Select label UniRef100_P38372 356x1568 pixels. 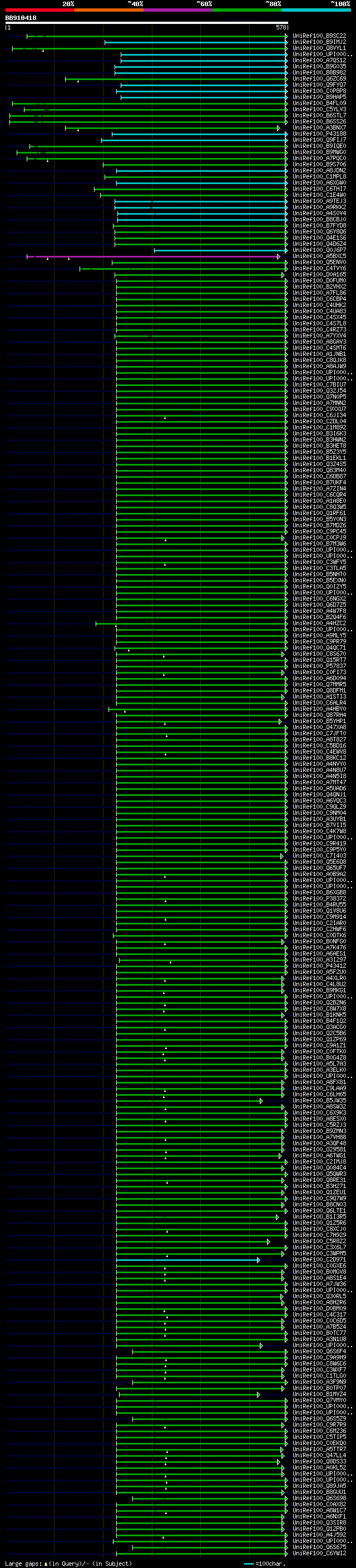click(x=319, y=898)
